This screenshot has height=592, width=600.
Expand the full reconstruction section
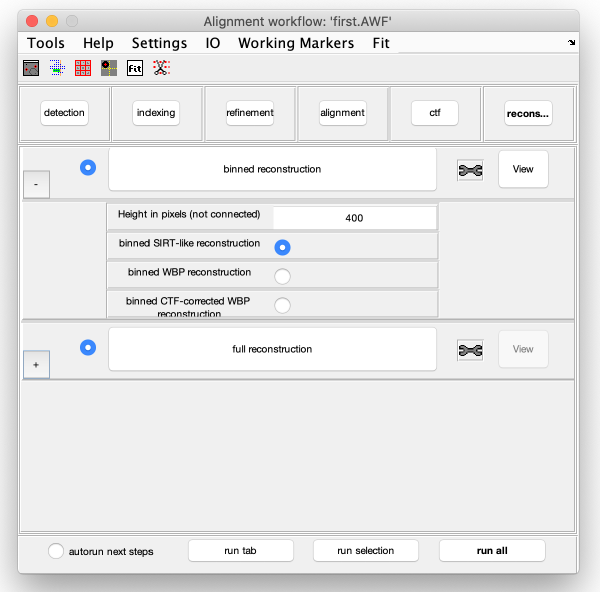tap(36, 365)
